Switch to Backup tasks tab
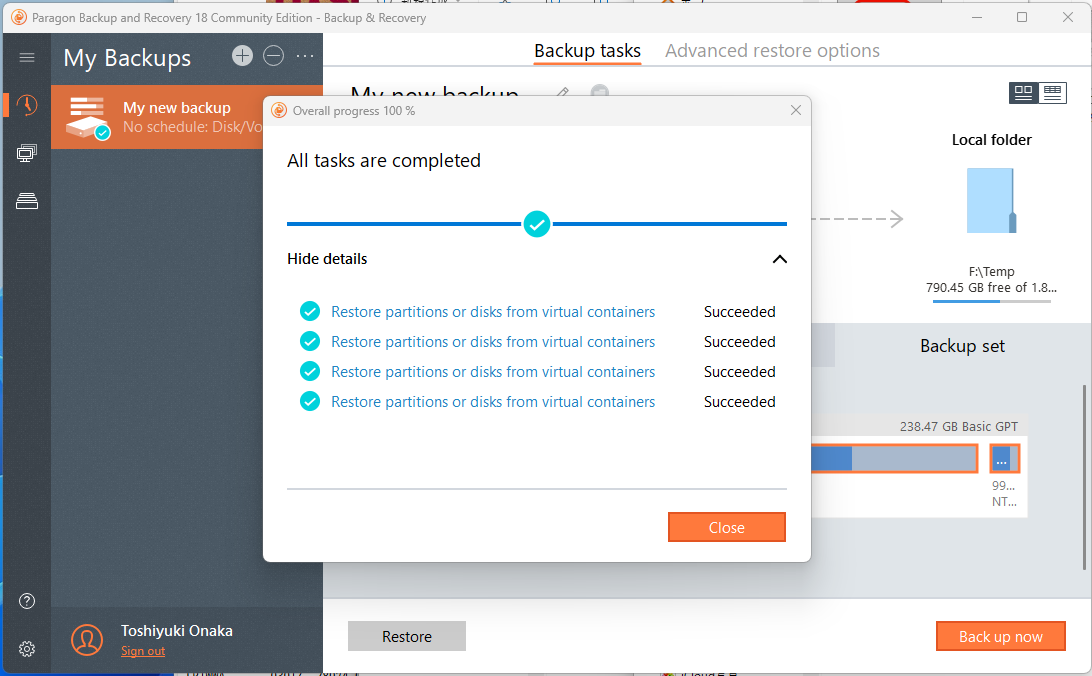 (587, 51)
